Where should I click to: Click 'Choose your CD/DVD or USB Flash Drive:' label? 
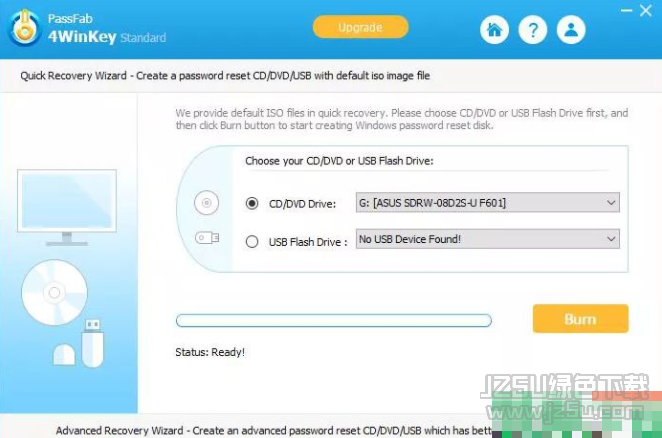tap(339, 161)
